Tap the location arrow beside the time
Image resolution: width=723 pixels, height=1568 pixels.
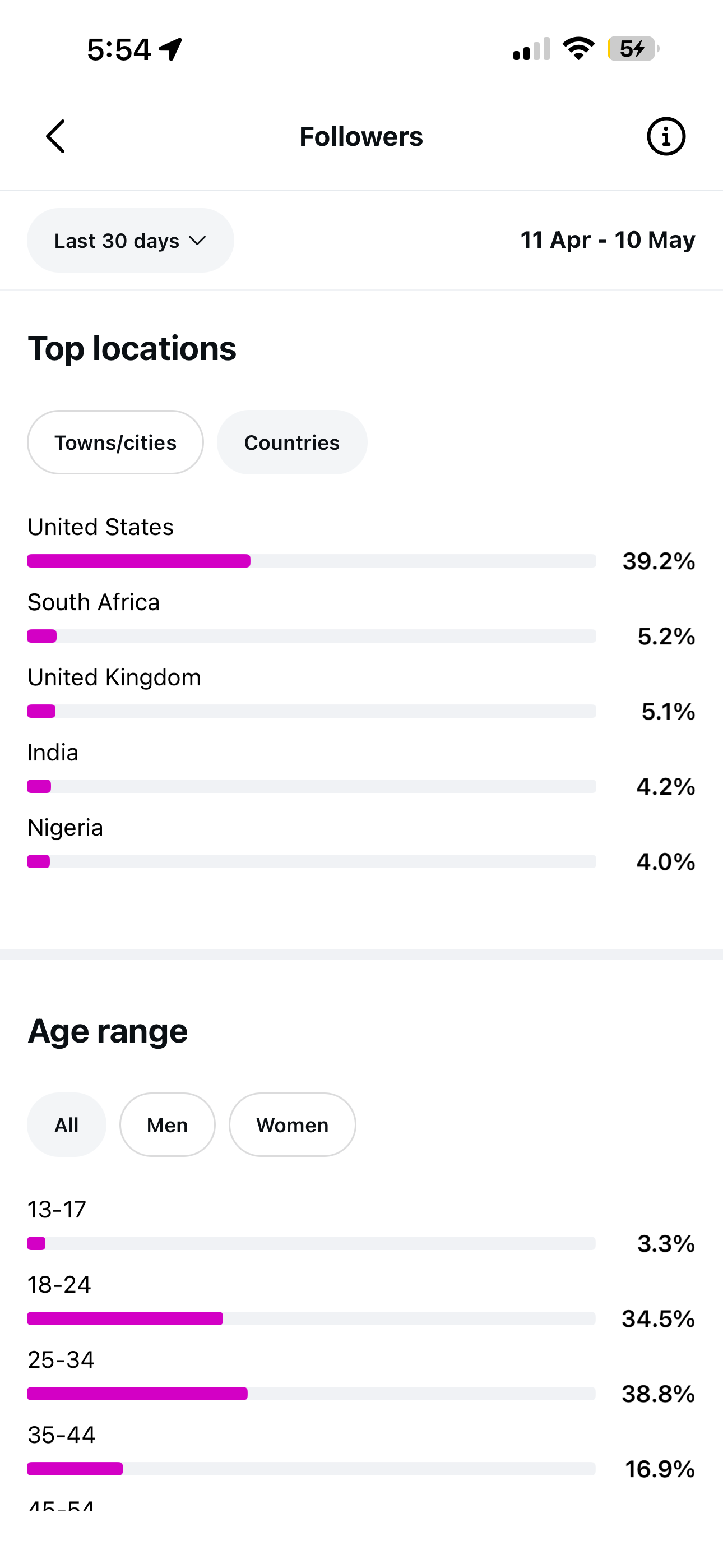(171, 49)
